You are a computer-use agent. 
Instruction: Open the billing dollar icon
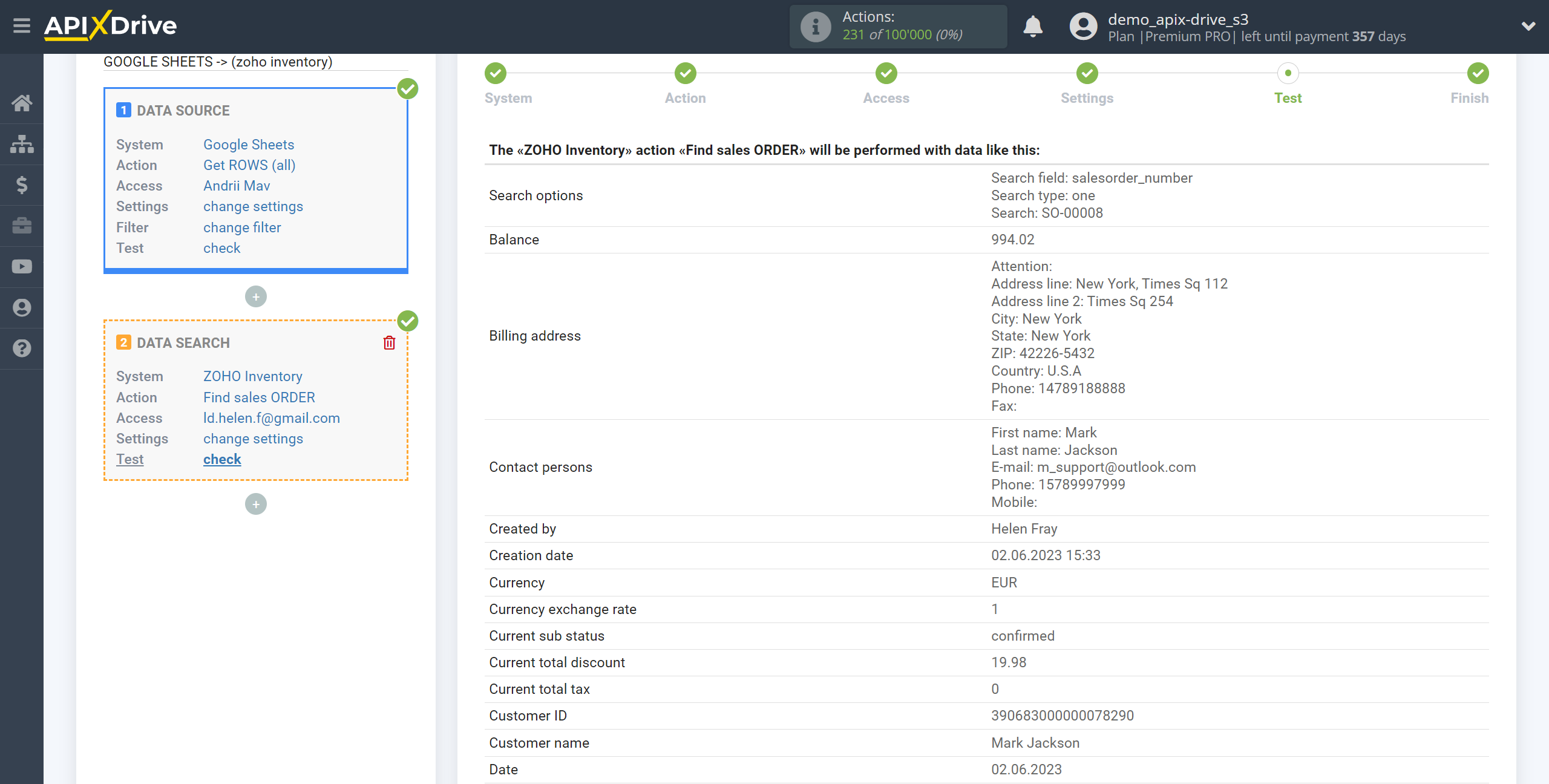click(22, 185)
